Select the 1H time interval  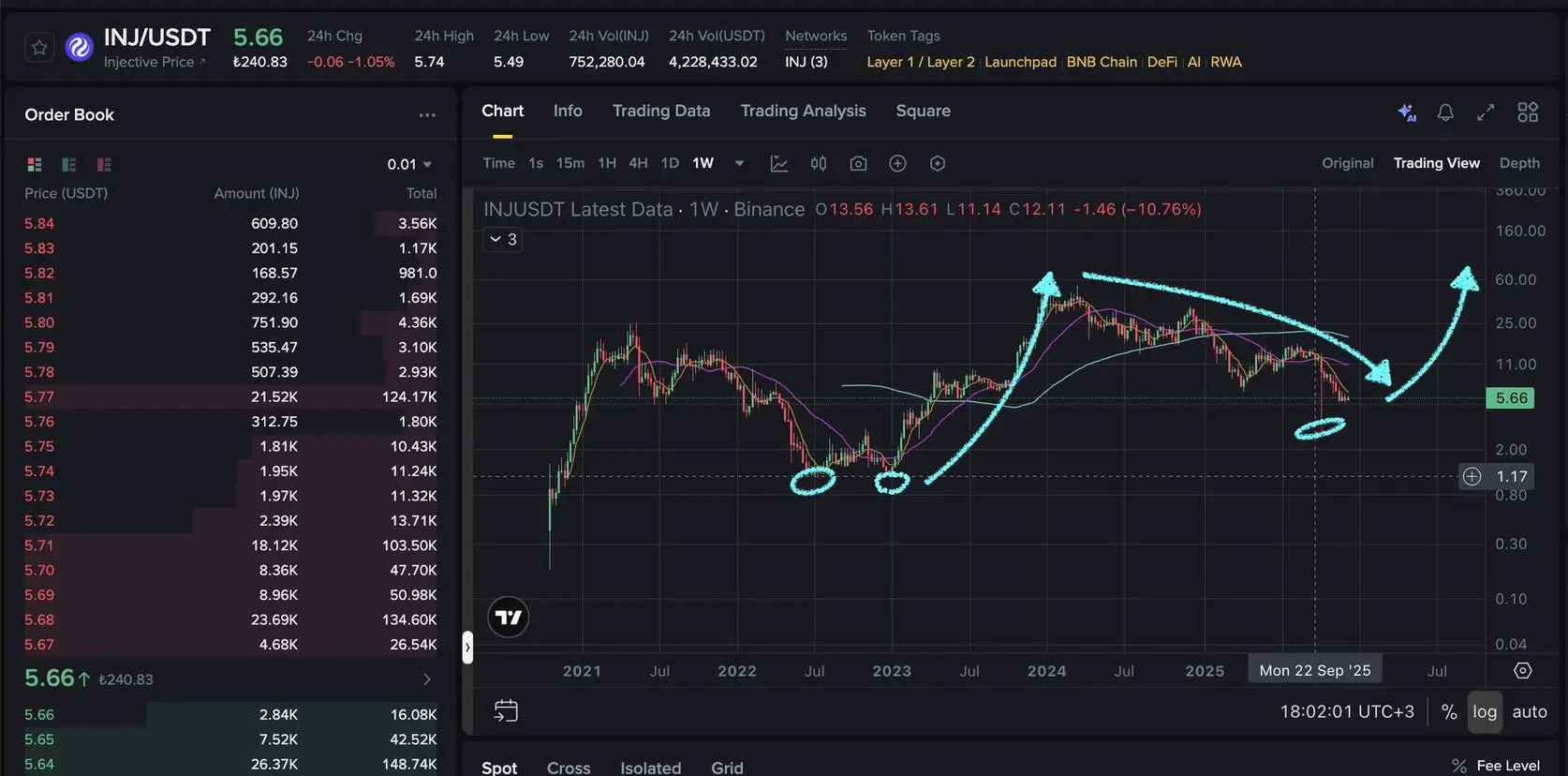point(607,163)
